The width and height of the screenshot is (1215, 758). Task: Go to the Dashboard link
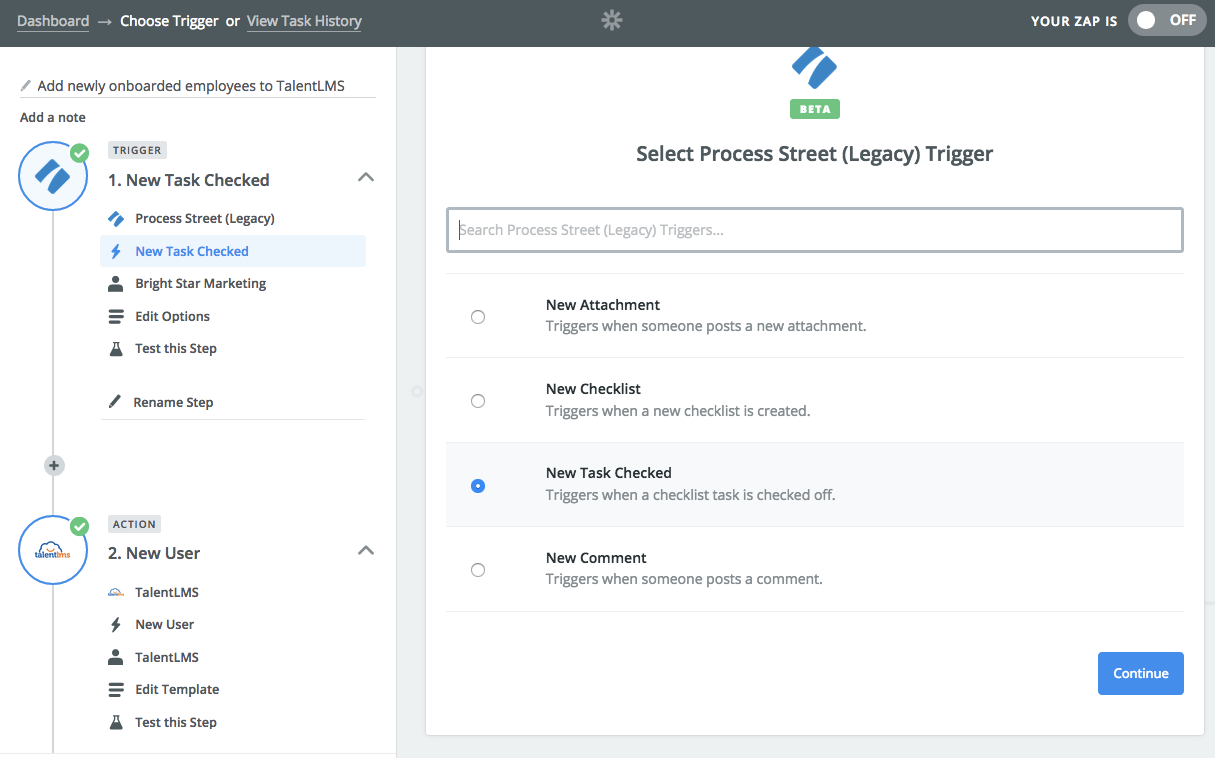[x=53, y=20]
